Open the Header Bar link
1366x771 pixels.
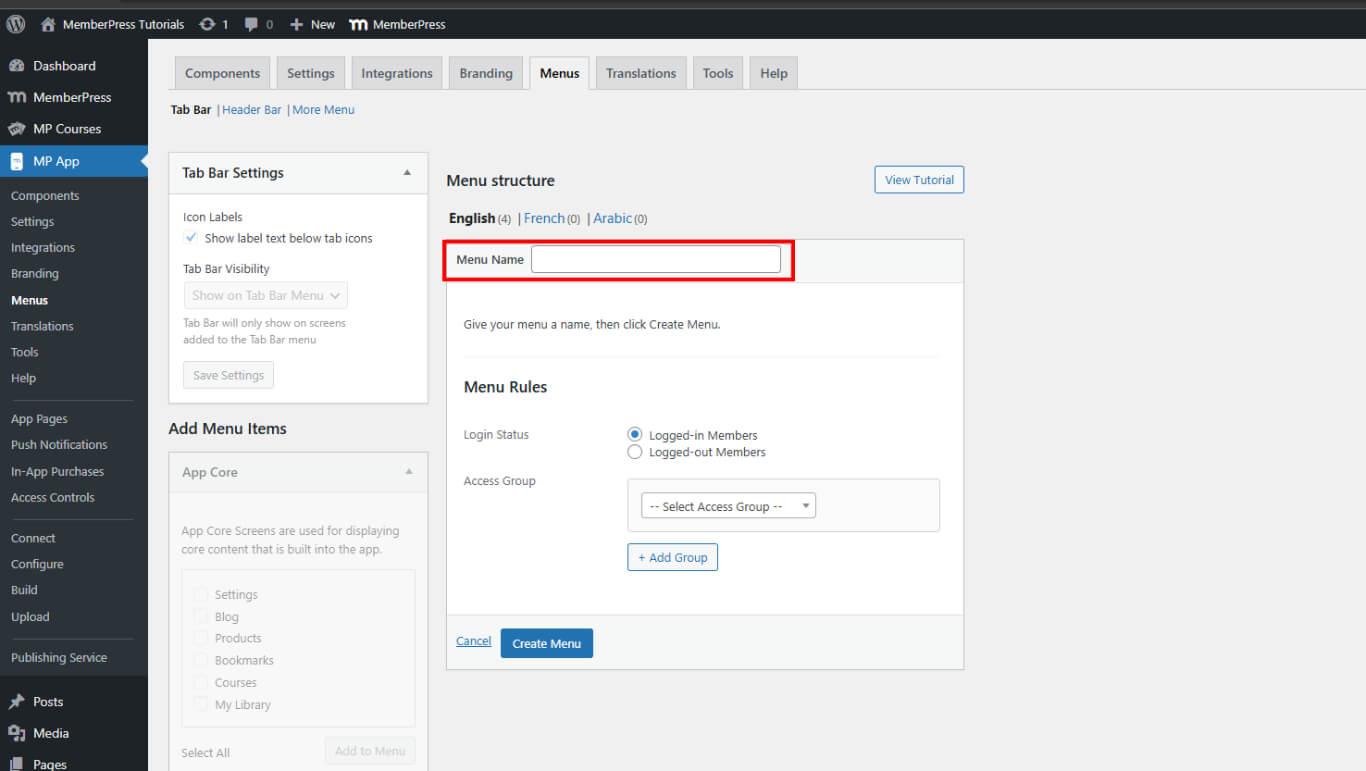252,110
